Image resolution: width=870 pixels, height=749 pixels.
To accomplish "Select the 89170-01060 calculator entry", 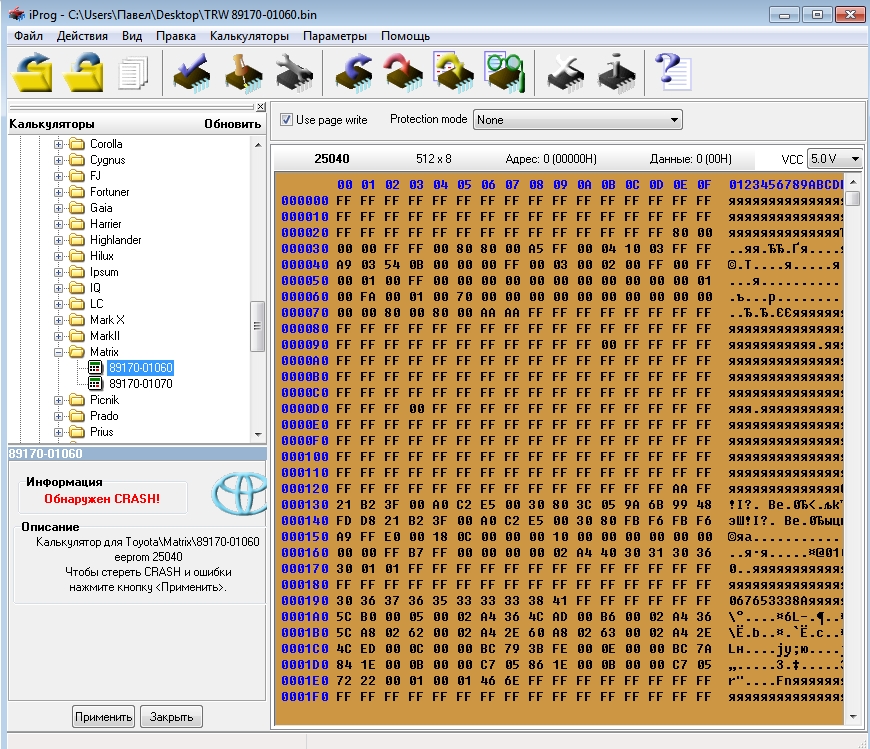I will tap(140, 368).
